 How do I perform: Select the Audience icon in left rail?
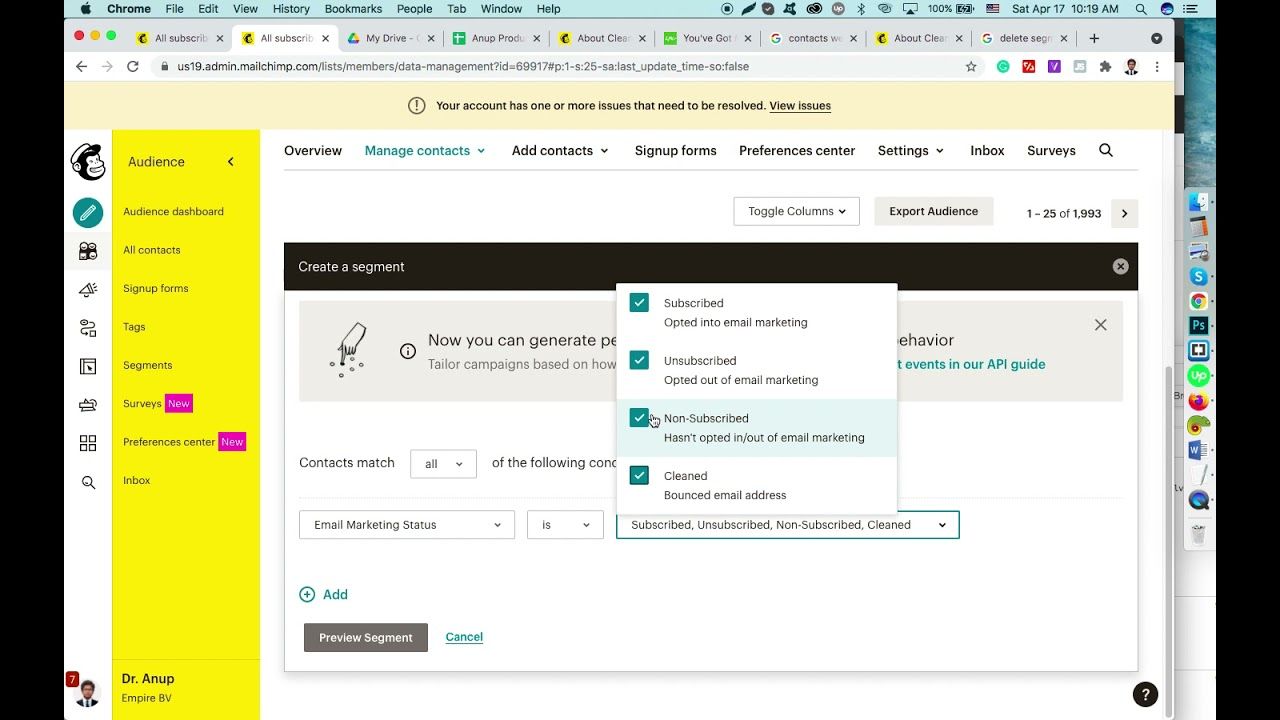click(x=88, y=251)
